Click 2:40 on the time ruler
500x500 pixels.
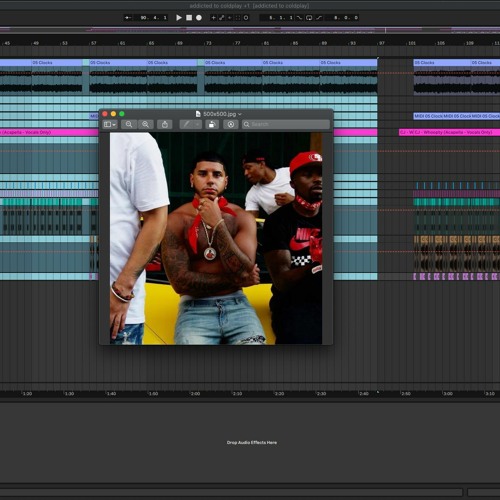364,394
